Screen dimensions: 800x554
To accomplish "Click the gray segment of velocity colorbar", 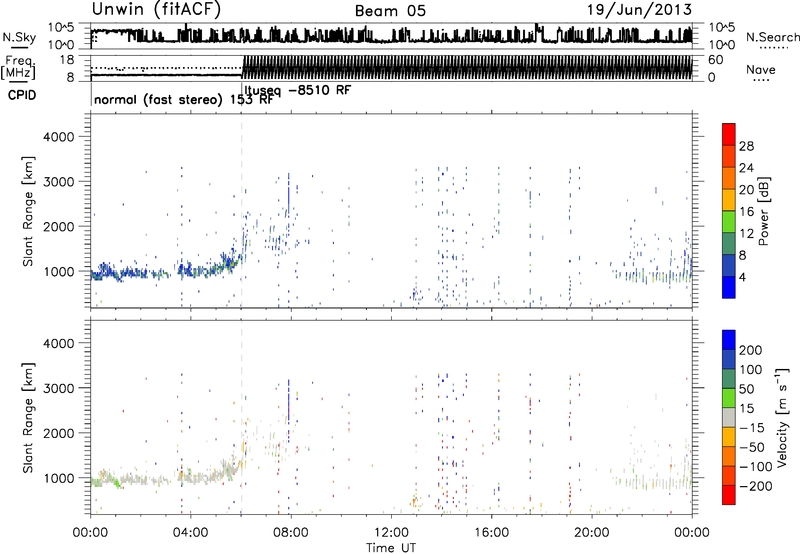I will pos(729,417).
